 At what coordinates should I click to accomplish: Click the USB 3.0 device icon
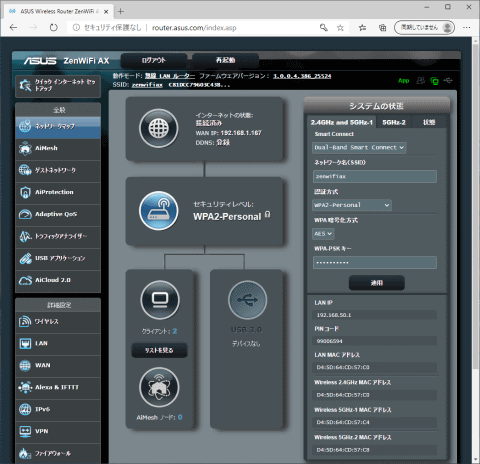[247, 300]
